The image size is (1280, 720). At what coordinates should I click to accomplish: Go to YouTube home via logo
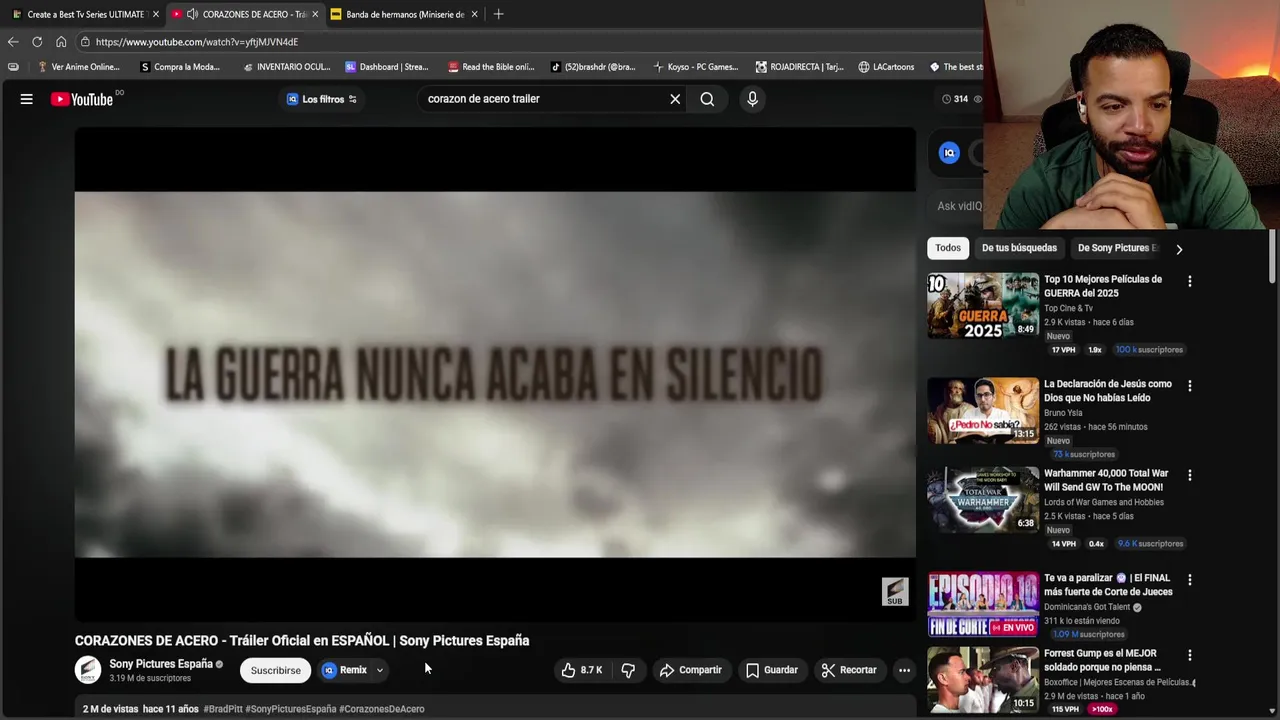pos(82,99)
